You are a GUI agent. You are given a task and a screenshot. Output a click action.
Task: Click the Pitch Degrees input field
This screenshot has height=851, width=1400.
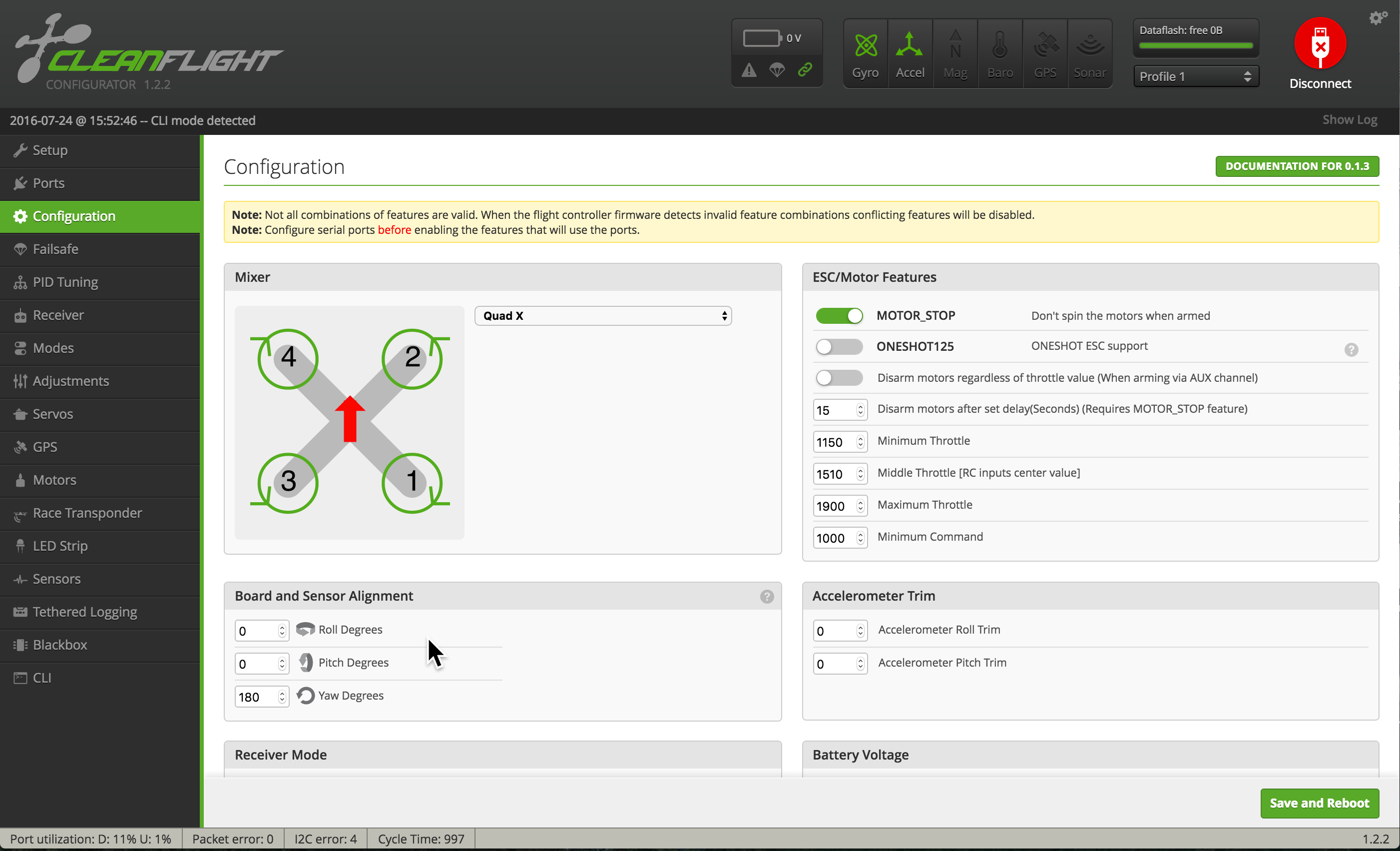click(261, 664)
